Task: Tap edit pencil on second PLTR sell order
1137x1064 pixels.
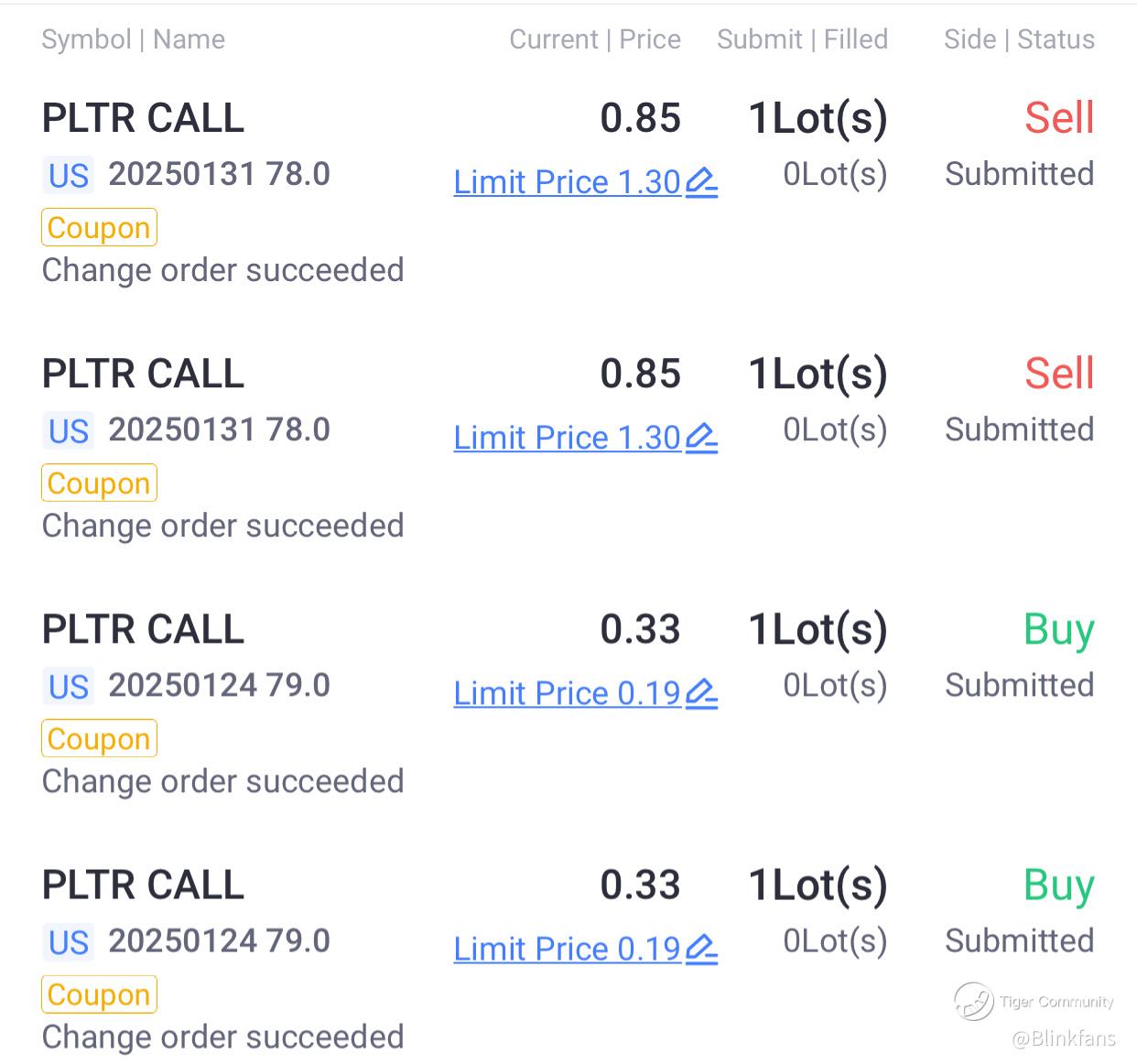Action: point(701,438)
